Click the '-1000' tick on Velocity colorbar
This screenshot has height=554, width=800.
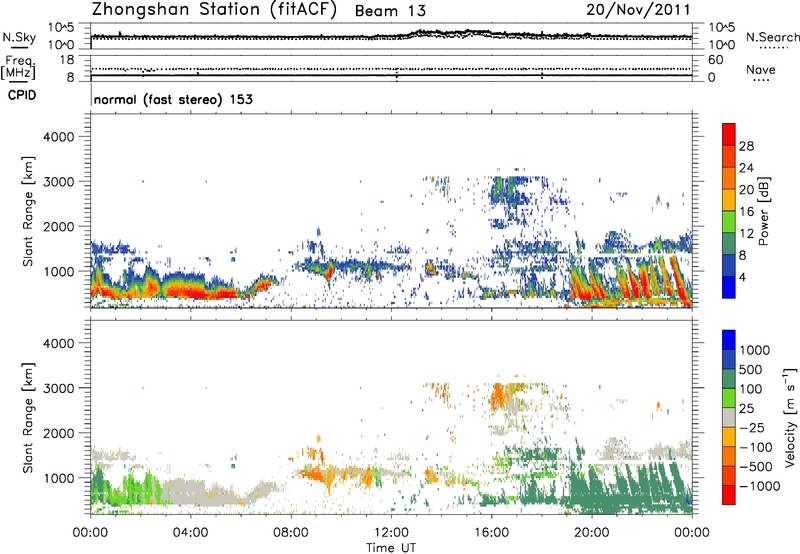point(759,486)
